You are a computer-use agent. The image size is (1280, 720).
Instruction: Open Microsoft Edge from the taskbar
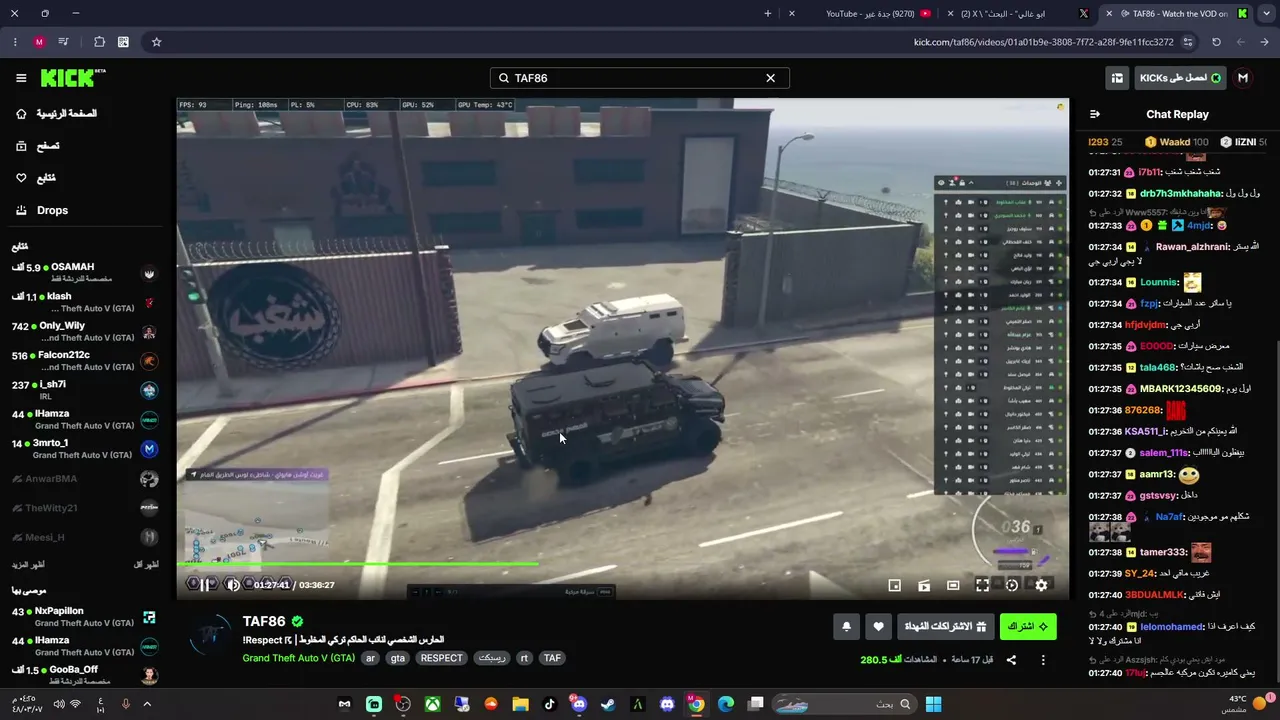click(x=726, y=704)
